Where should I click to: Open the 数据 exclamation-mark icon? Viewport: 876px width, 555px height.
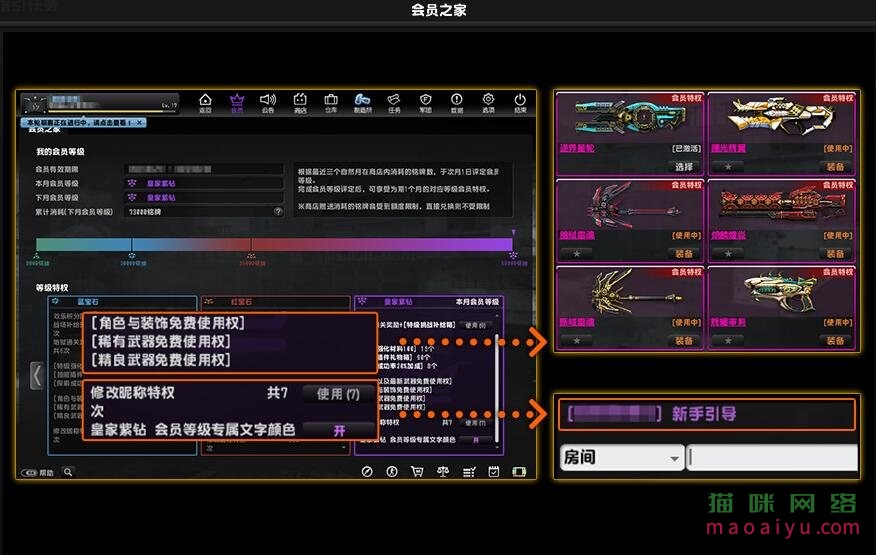coord(456,103)
